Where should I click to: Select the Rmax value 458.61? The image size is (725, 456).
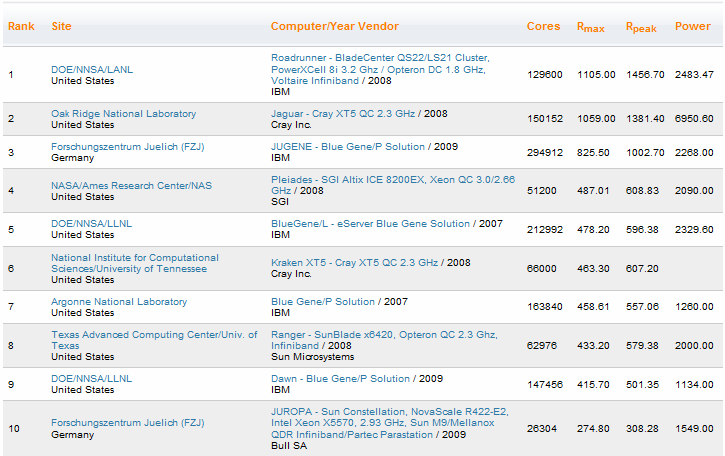593,307
